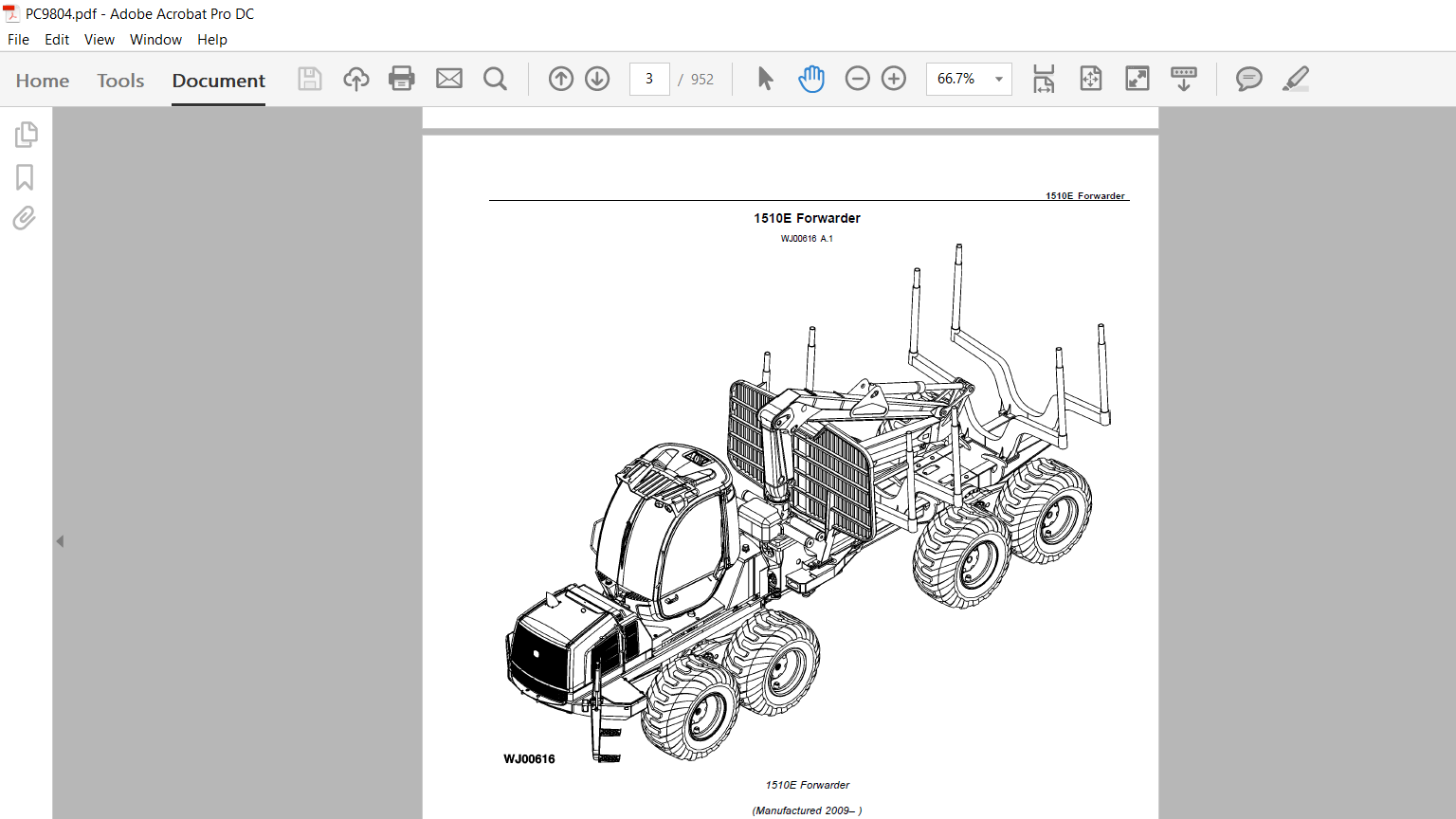1456x819 pixels.
Task: Open the read mode keyboard icon
Action: (x=1184, y=79)
